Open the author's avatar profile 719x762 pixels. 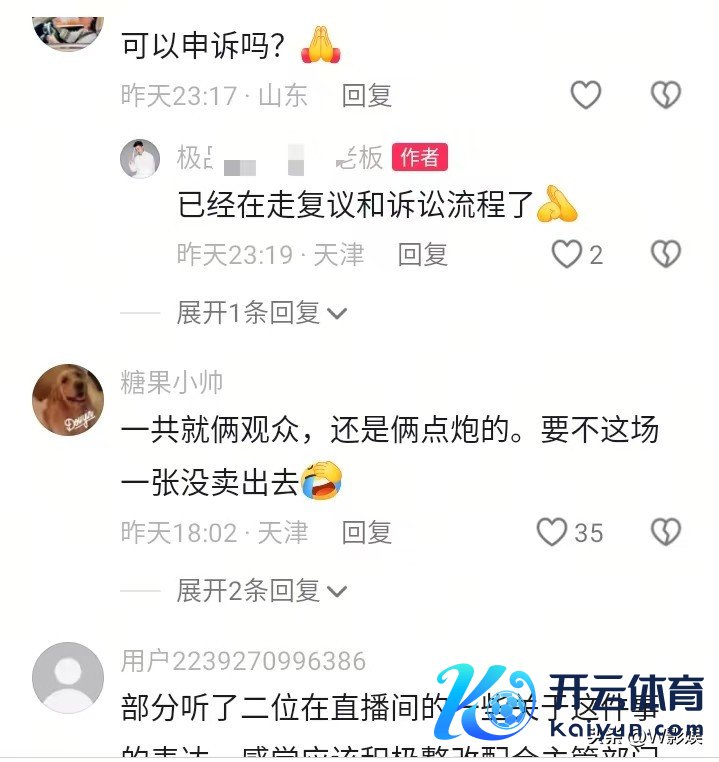[140, 158]
